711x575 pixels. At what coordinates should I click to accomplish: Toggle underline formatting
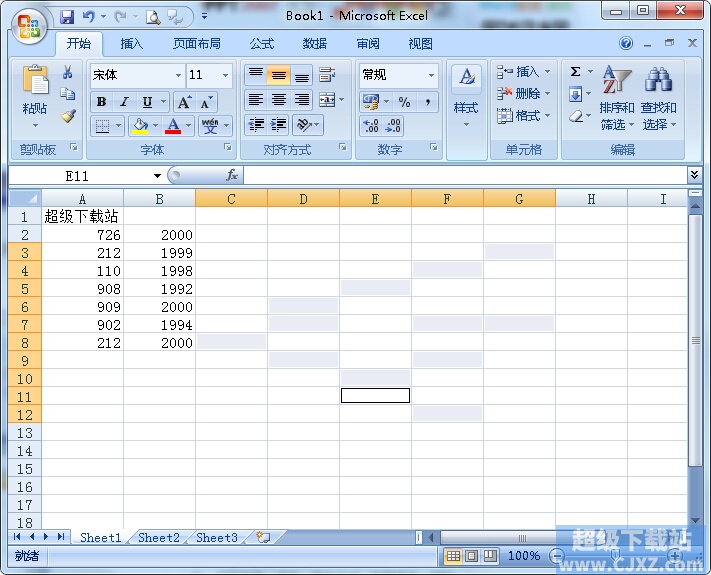[147, 102]
